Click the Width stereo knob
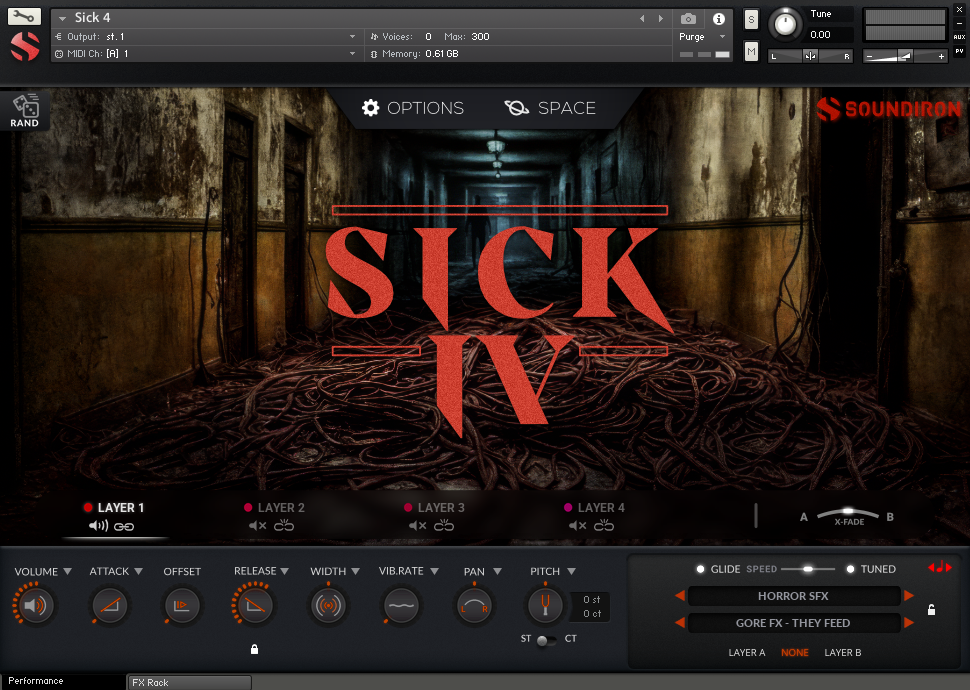This screenshot has width=970, height=690. click(328, 605)
